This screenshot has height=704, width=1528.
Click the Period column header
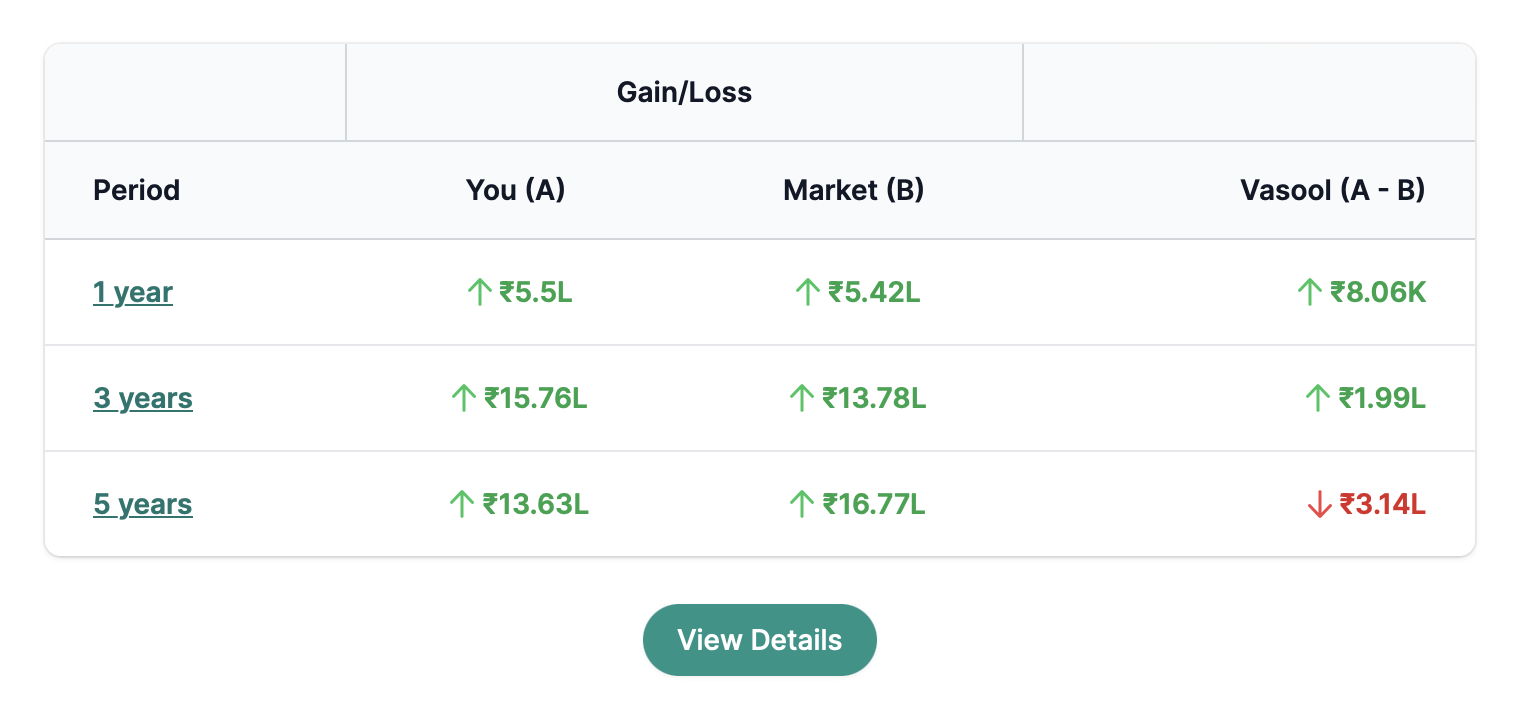point(137,190)
